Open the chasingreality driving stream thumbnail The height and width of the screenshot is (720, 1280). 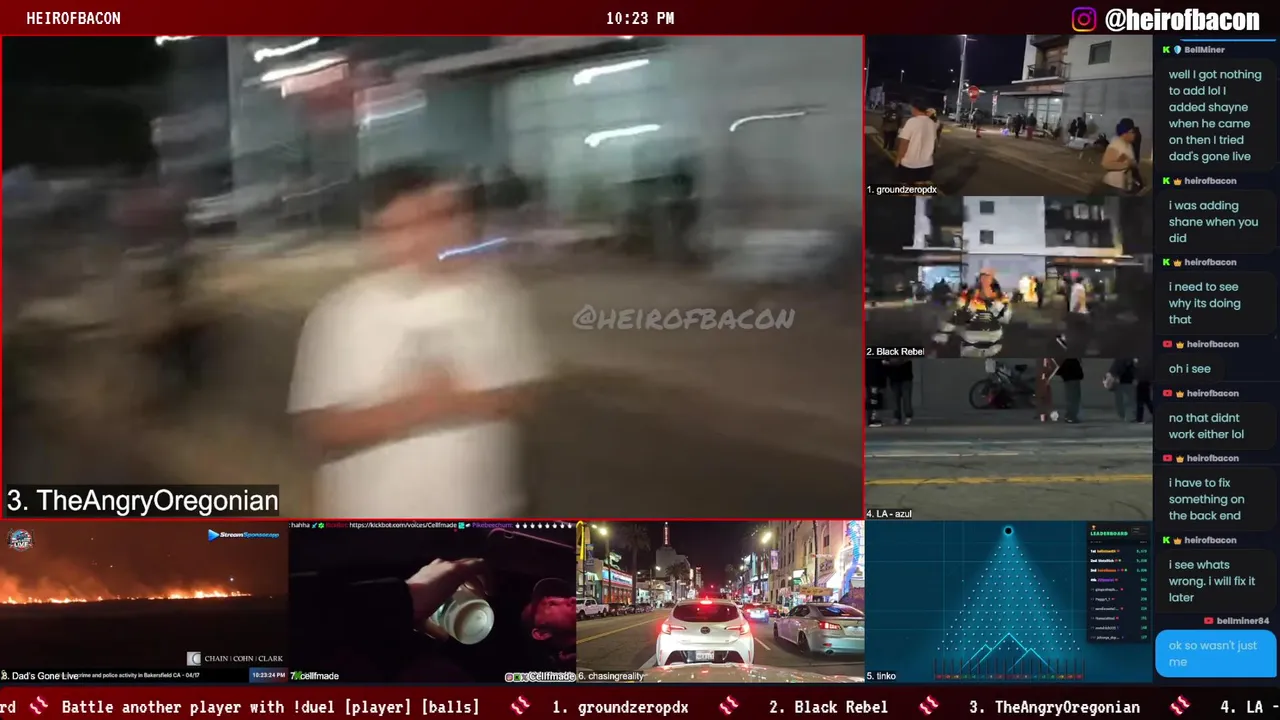[720, 601]
